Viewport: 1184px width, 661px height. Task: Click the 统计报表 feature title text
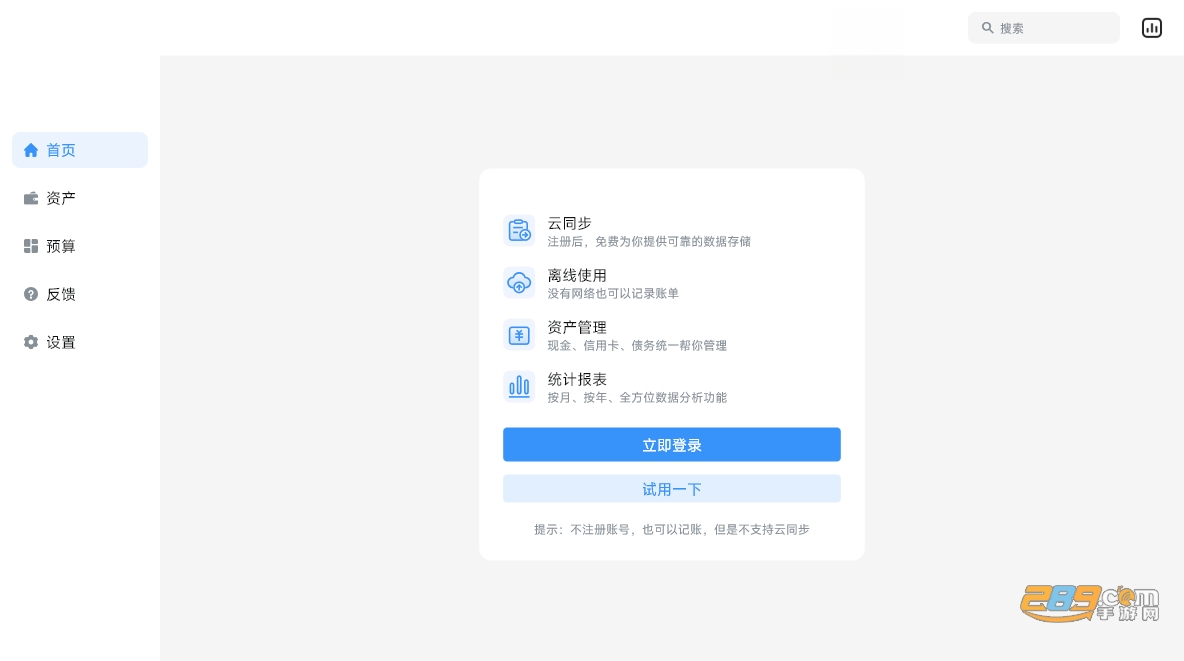[577, 379]
